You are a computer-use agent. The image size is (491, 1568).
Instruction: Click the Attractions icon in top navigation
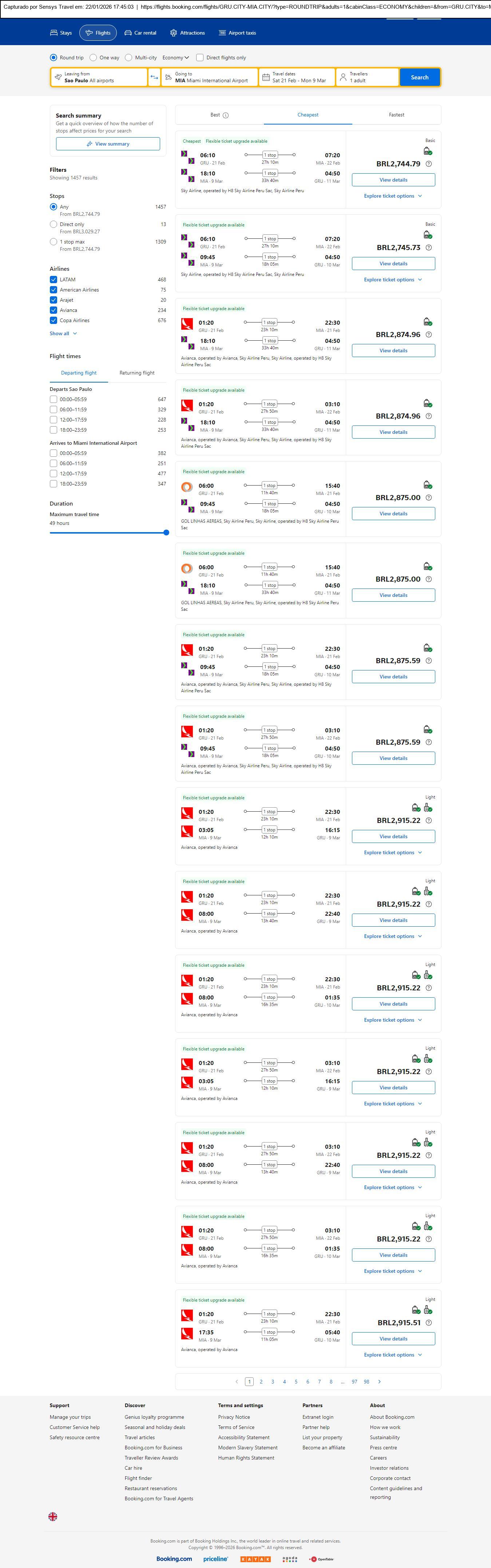point(173,33)
